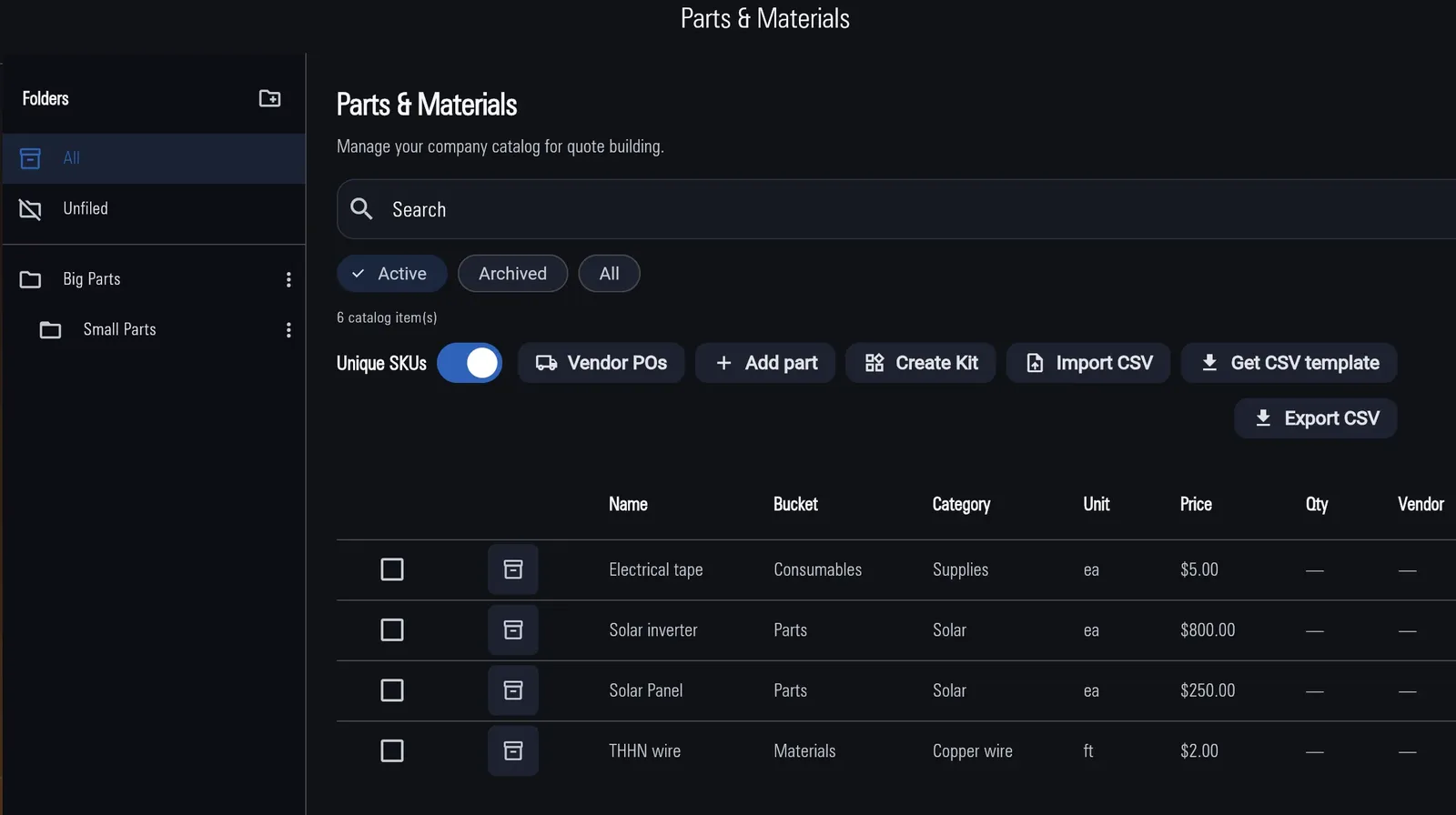Screen dimensions: 1456x815
Task: Sort by the Category column header
Action: (961, 505)
